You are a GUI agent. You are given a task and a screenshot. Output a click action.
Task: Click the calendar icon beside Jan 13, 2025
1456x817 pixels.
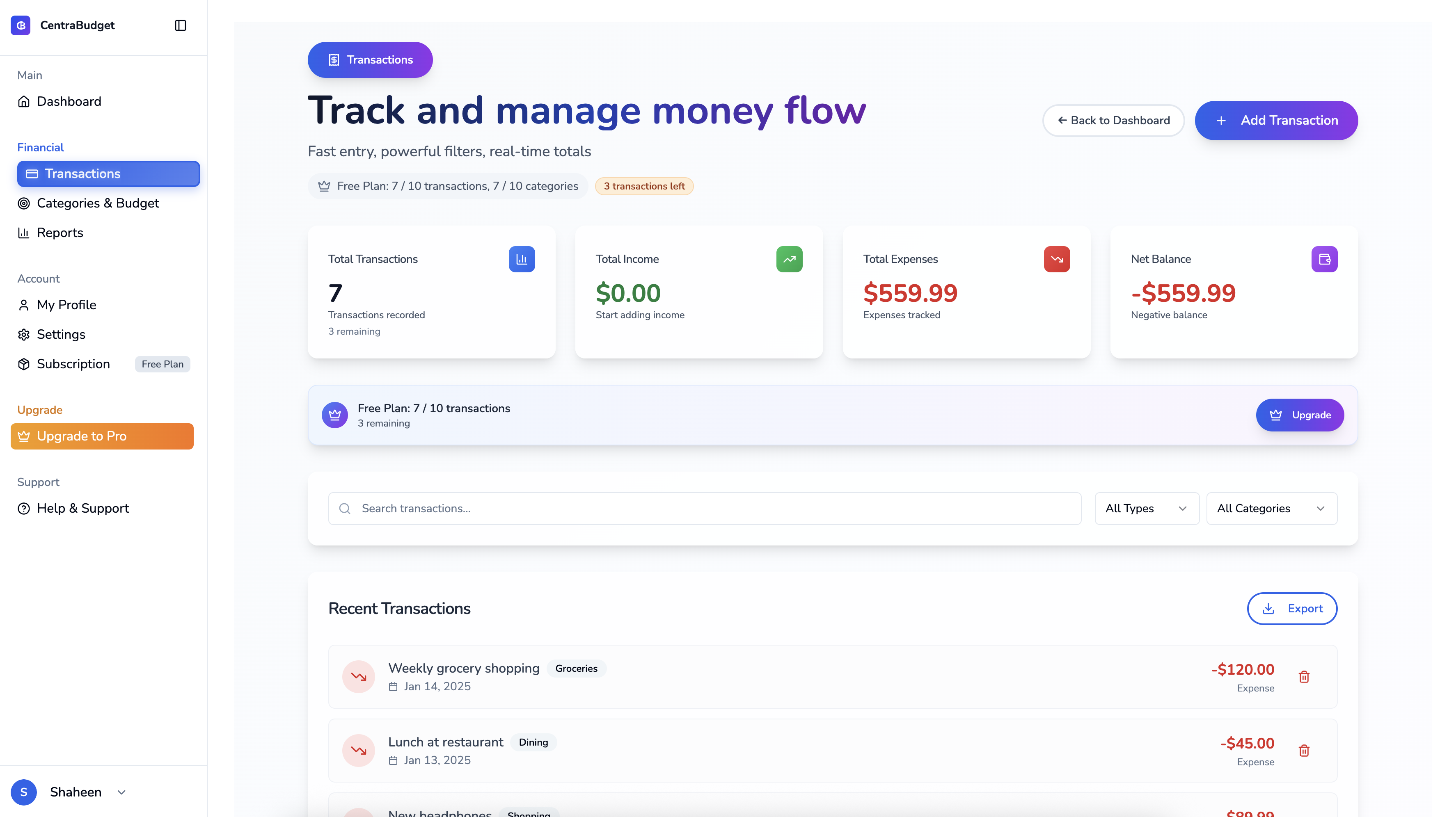[394, 760]
